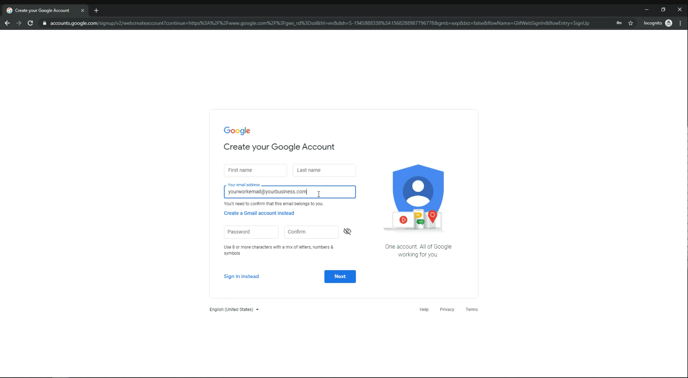The image size is (688, 378).
Task: Click Create a Gmail account instead
Action: point(259,213)
